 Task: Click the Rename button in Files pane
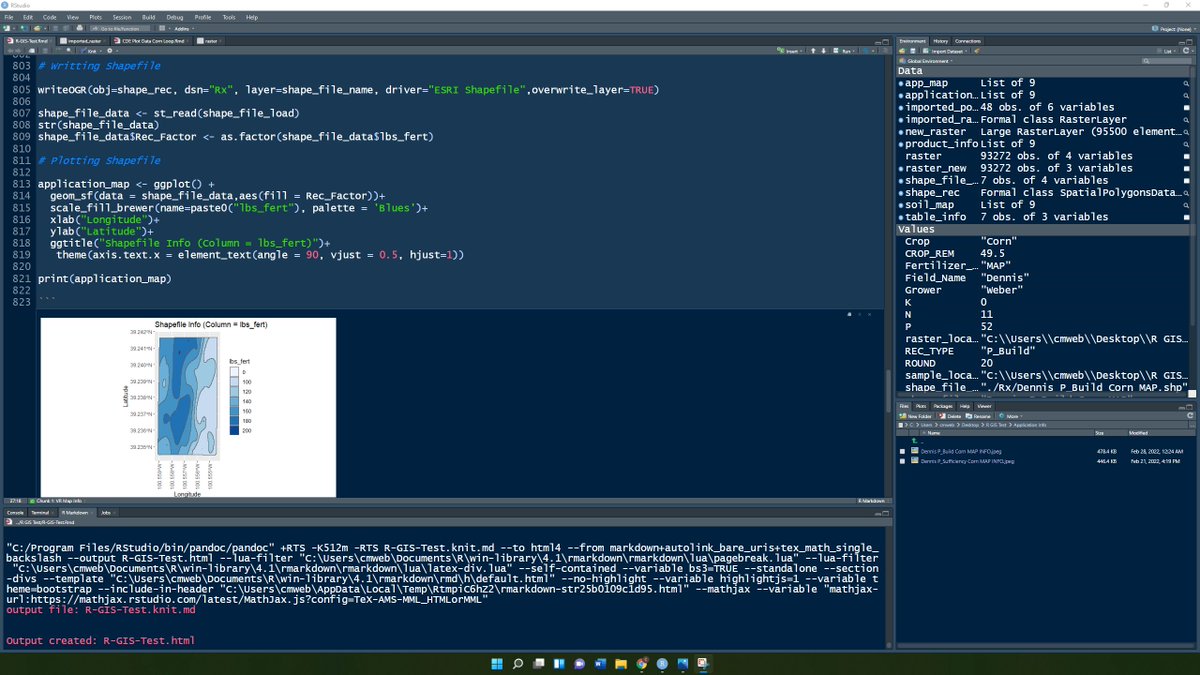pyautogui.click(x=978, y=416)
